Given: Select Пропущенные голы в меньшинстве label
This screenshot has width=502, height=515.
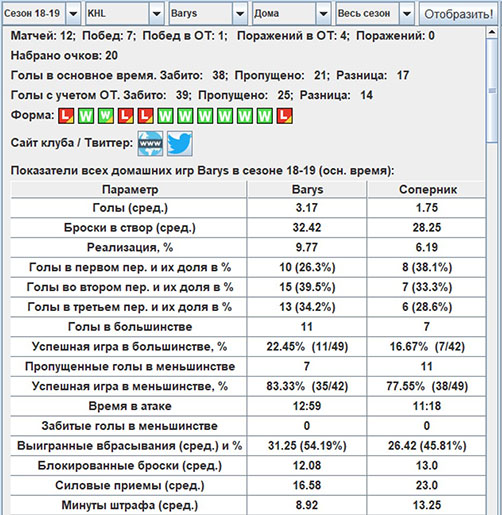Looking at the screenshot, I should (x=130, y=367).
